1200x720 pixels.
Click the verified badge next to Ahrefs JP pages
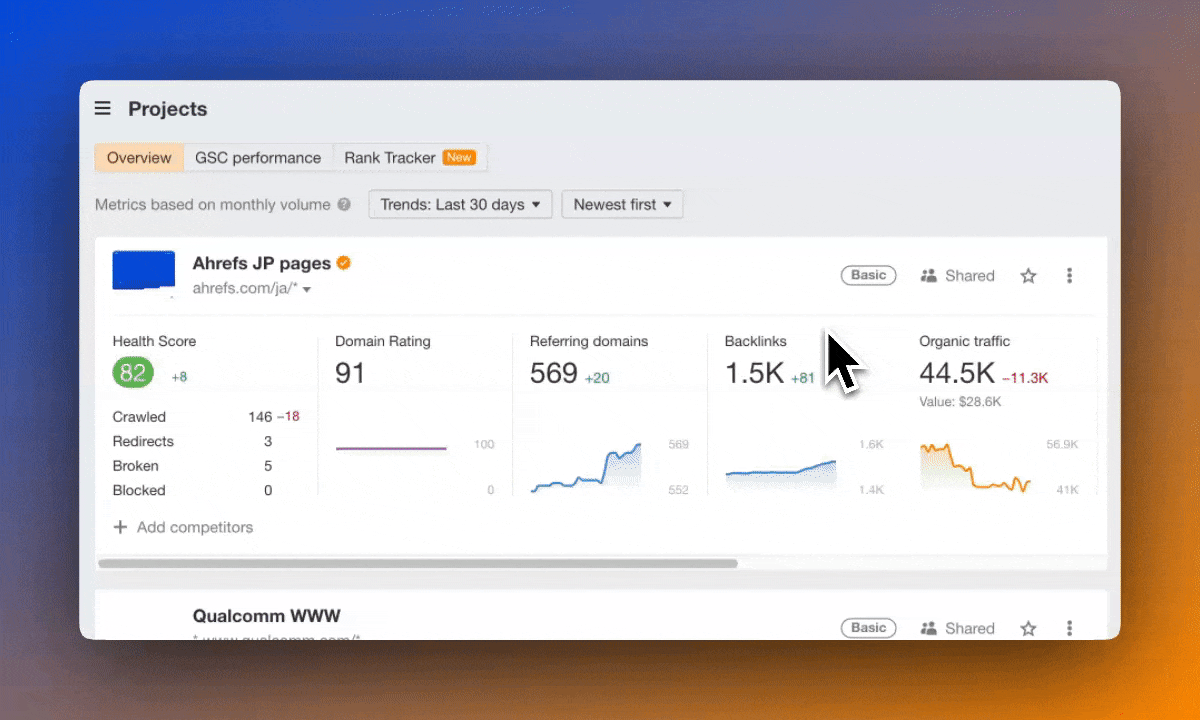tap(344, 263)
